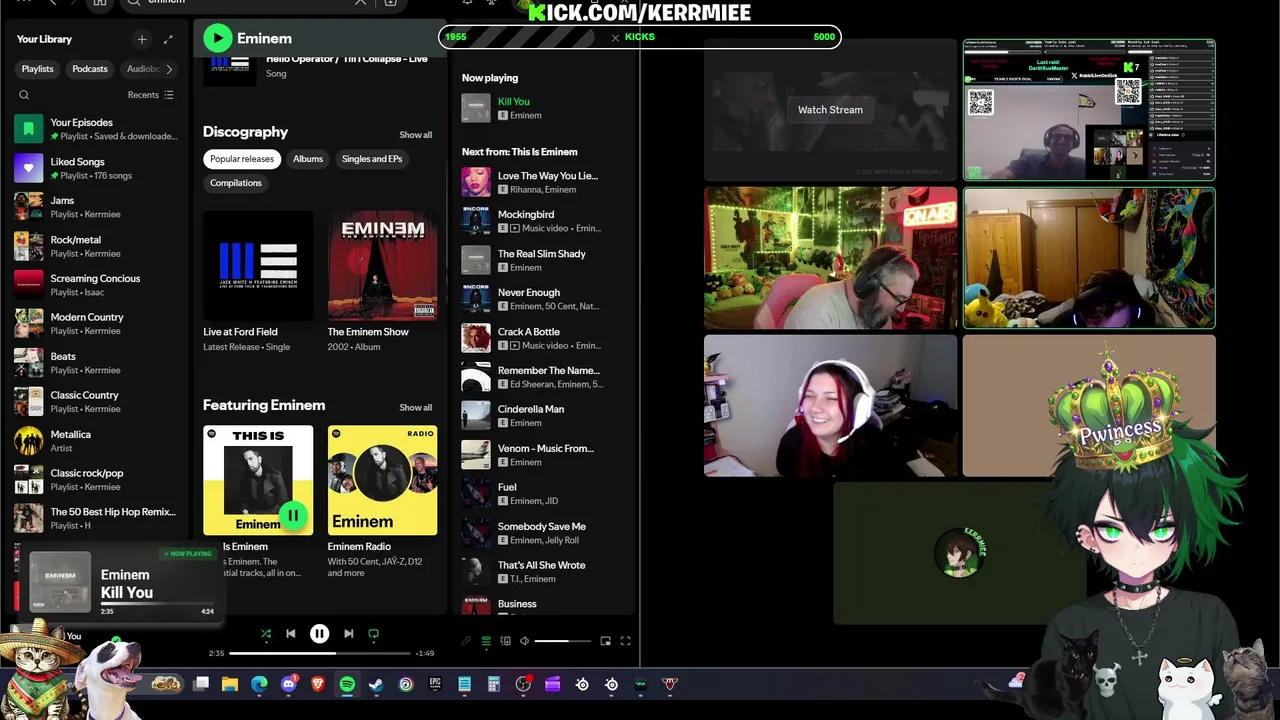Show all Discography releases
Viewport: 1280px width, 720px height.
click(416, 135)
